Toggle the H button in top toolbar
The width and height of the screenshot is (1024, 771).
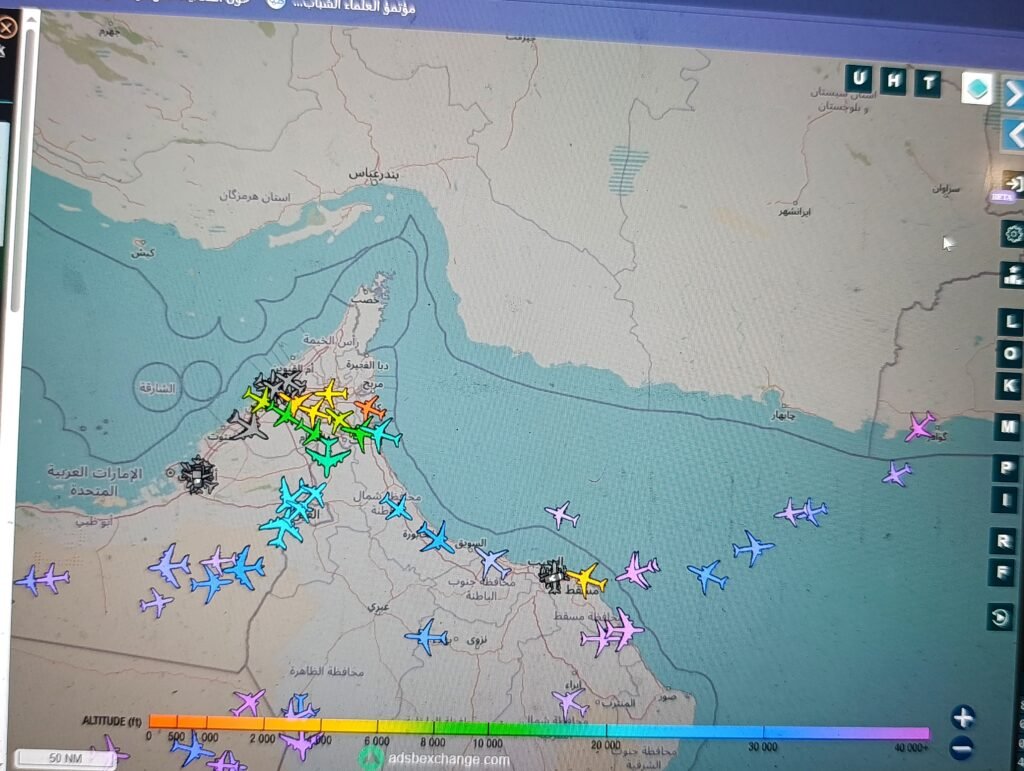893,81
